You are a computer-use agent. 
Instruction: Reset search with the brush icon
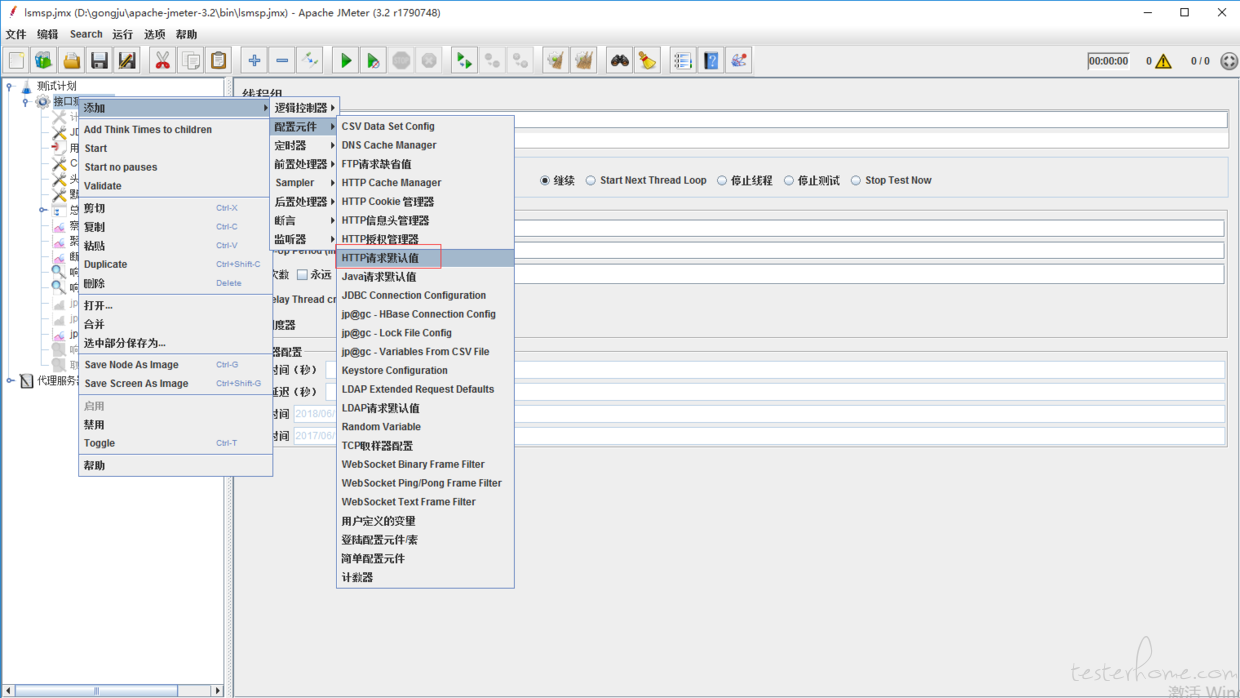(x=648, y=61)
